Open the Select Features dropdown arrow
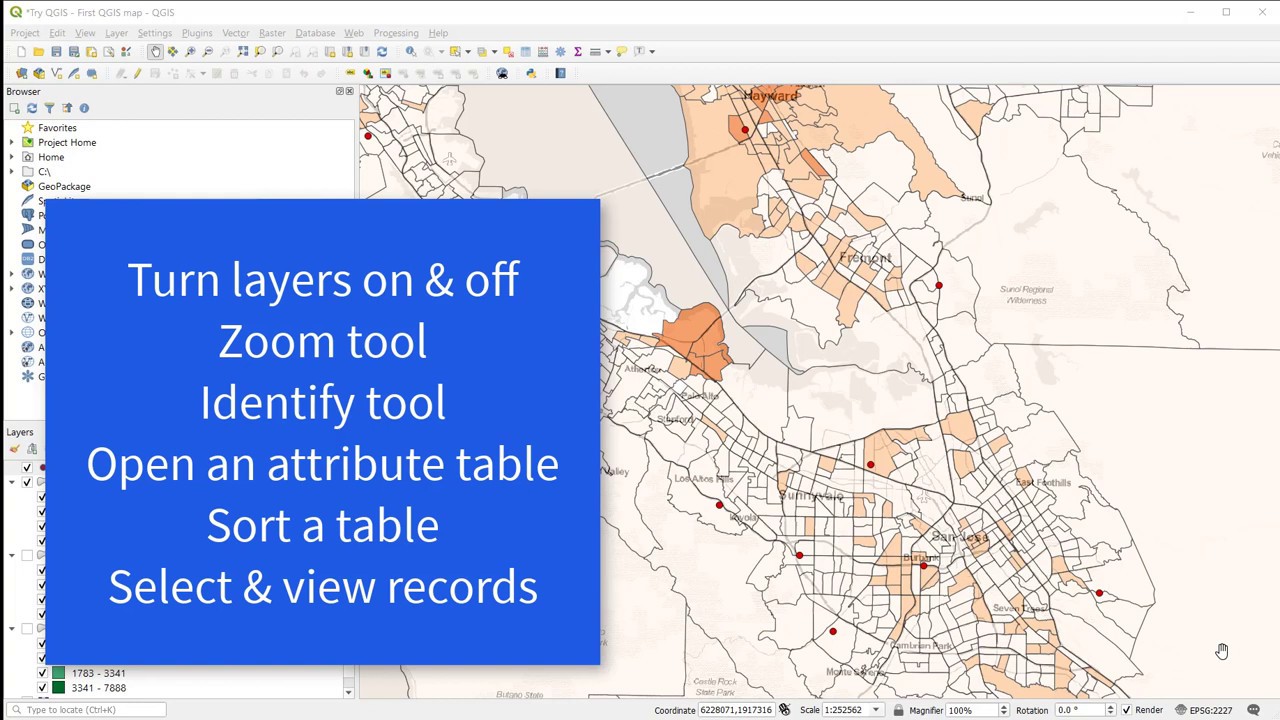The height and width of the screenshot is (720, 1280). [x=468, y=51]
